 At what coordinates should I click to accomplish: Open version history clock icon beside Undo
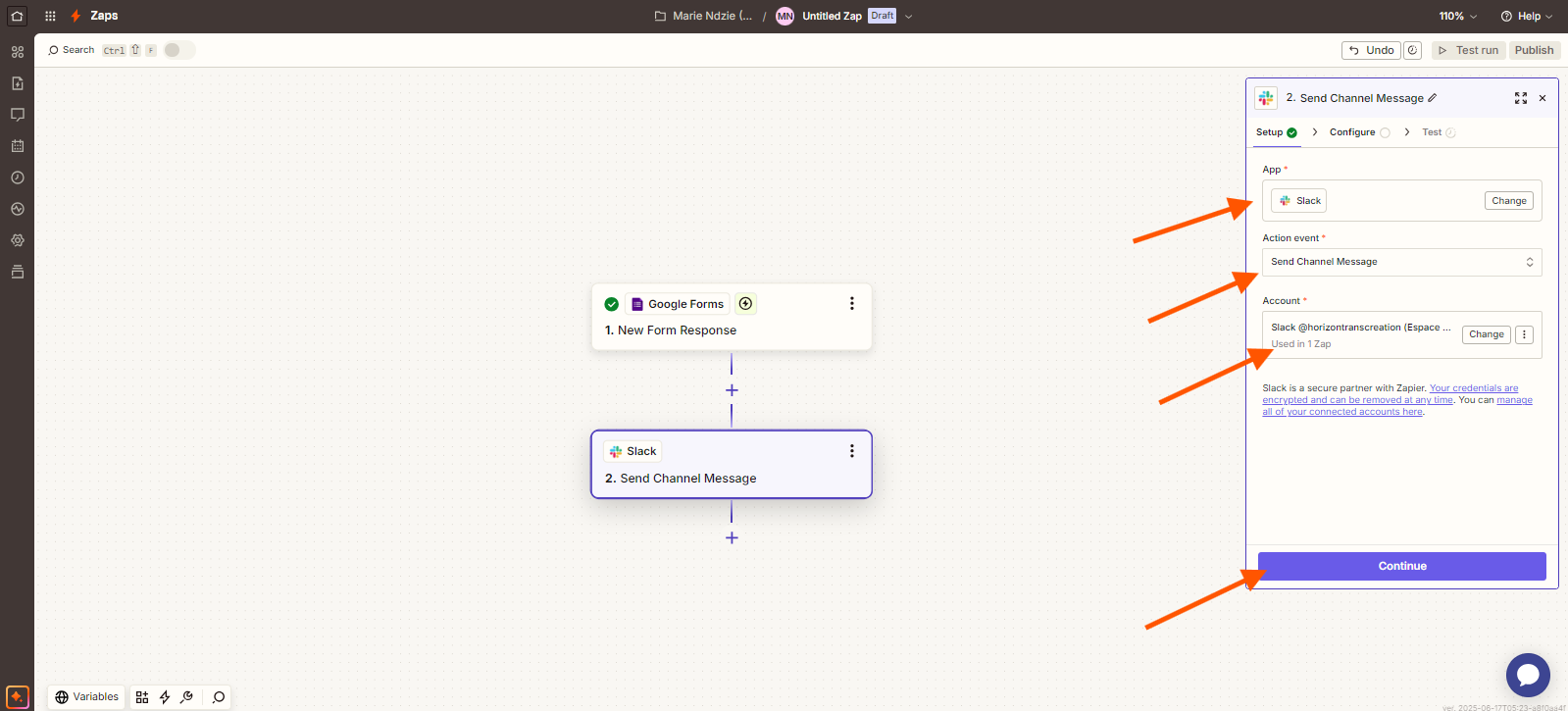coord(1413,50)
